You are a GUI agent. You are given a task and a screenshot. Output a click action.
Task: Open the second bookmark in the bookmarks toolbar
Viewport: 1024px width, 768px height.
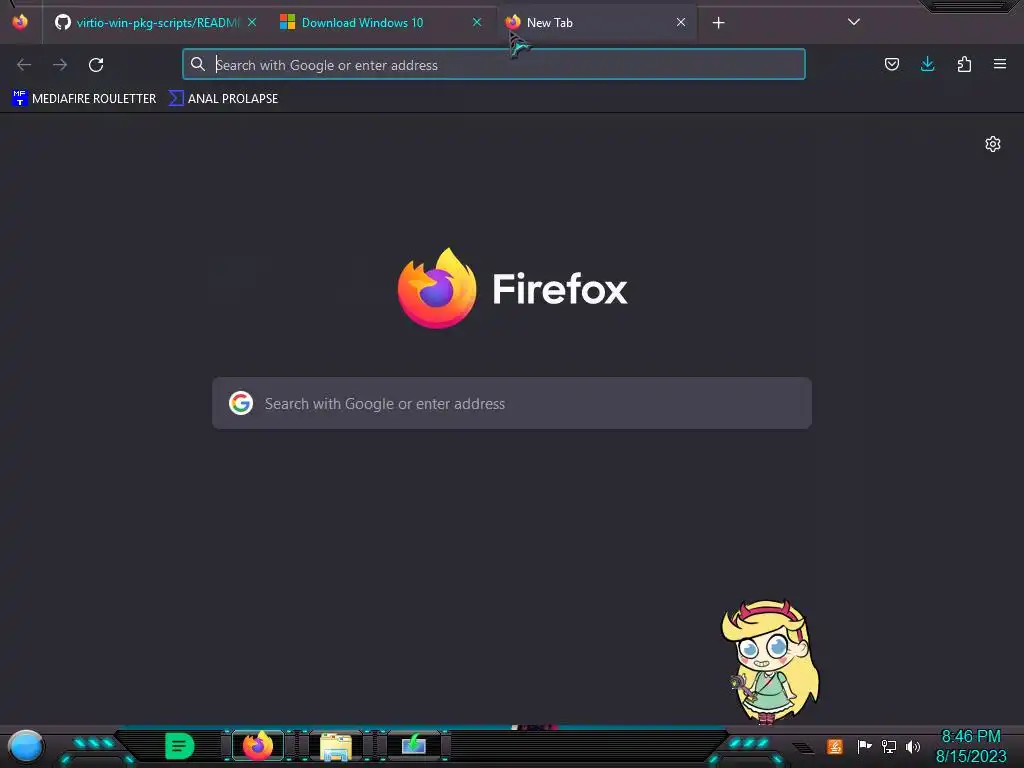tap(223, 99)
